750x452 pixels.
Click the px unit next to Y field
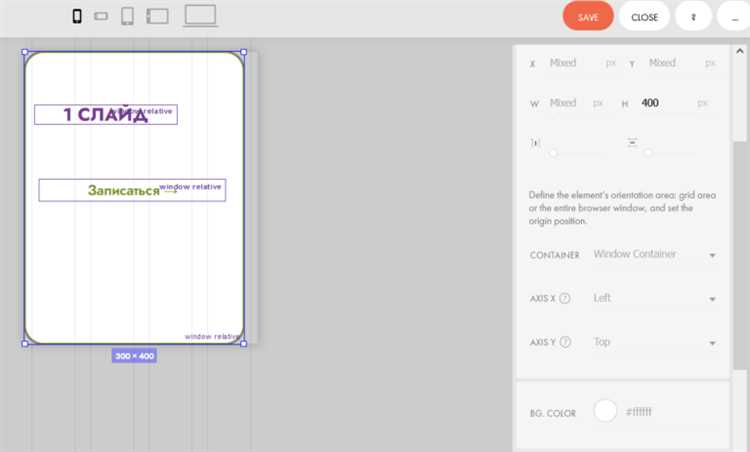(710, 63)
